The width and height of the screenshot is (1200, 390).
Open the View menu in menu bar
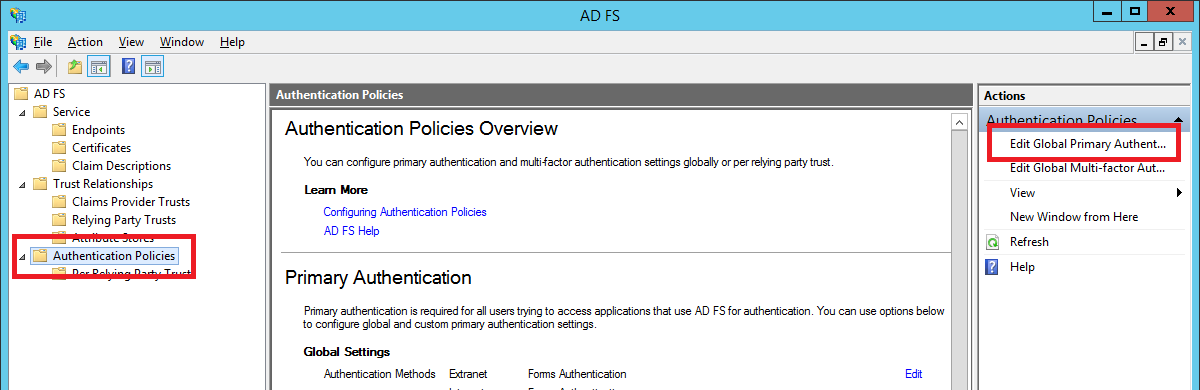[131, 42]
